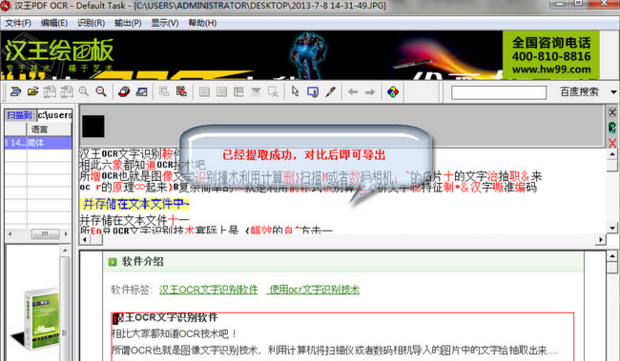Click up arrow of image pane scrollbar
Image resolution: width=620 pixels, height=361 pixels.
tap(612, 256)
